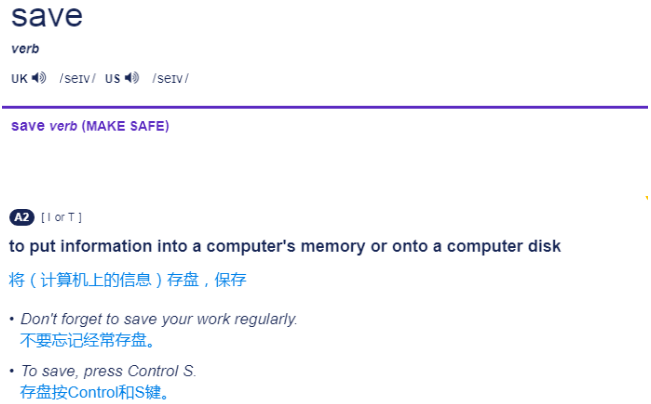This screenshot has width=651, height=404.
Task: Click the US phonetic transcription /seɪv/
Action: pos(170,79)
